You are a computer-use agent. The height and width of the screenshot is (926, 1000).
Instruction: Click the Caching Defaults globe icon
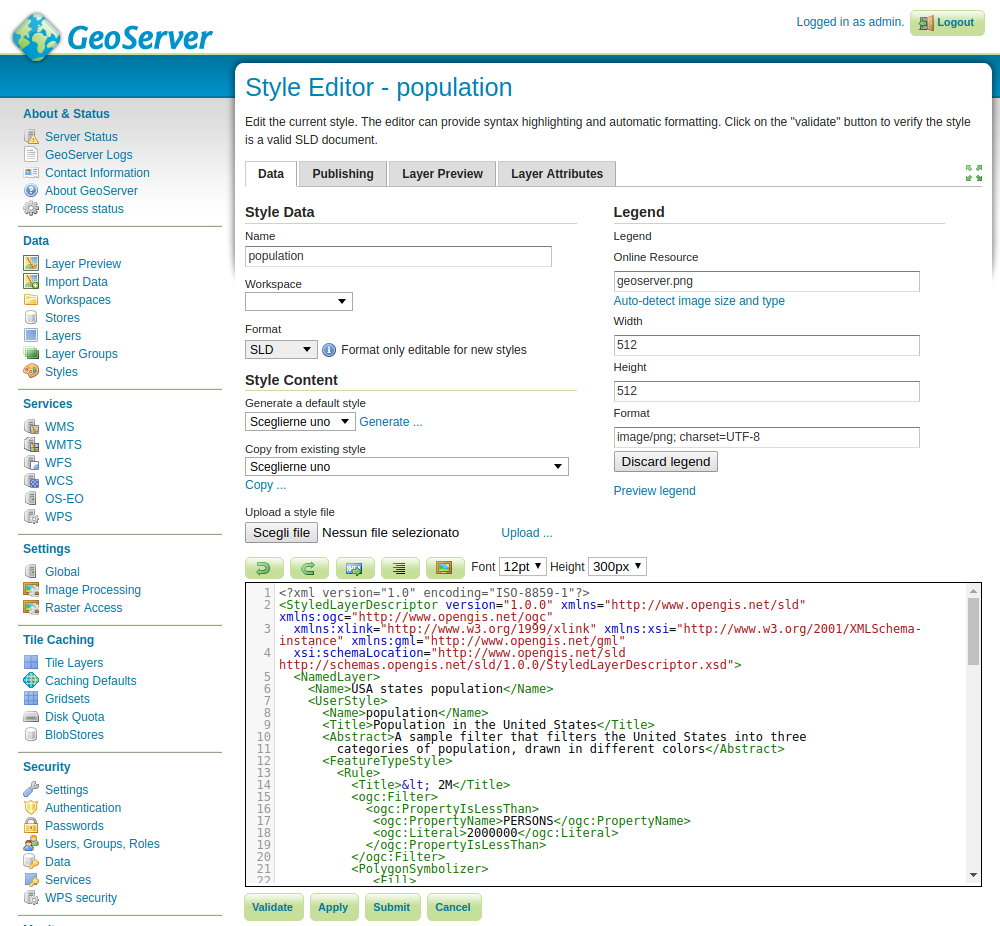[31, 680]
